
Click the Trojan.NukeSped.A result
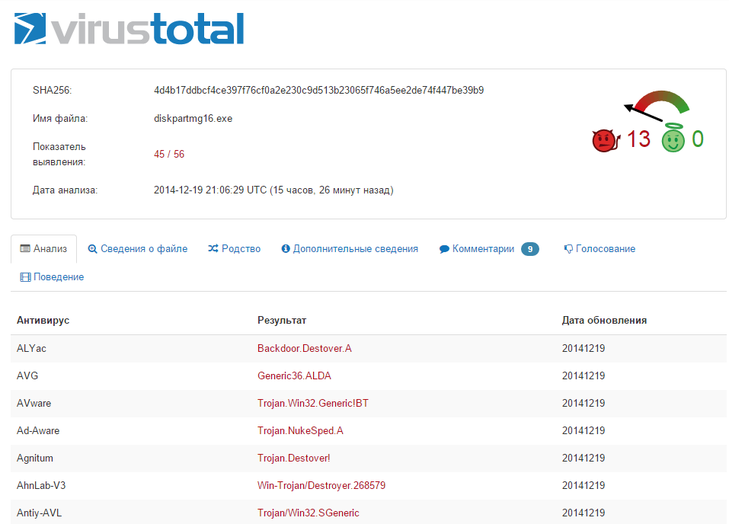[x=300, y=431]
